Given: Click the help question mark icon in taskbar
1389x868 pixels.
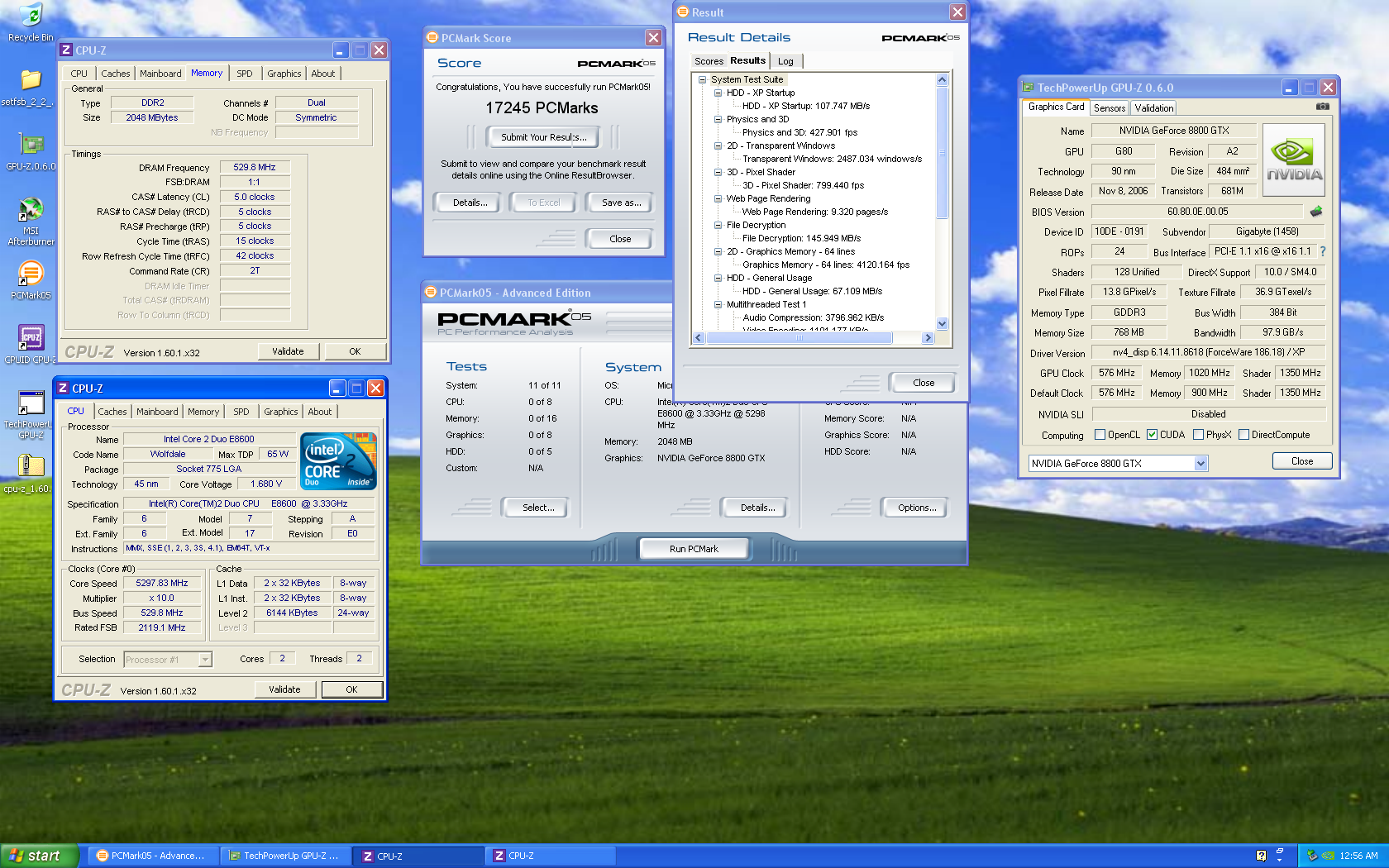Looking at the screenshot, I should tap(1261, 856).
